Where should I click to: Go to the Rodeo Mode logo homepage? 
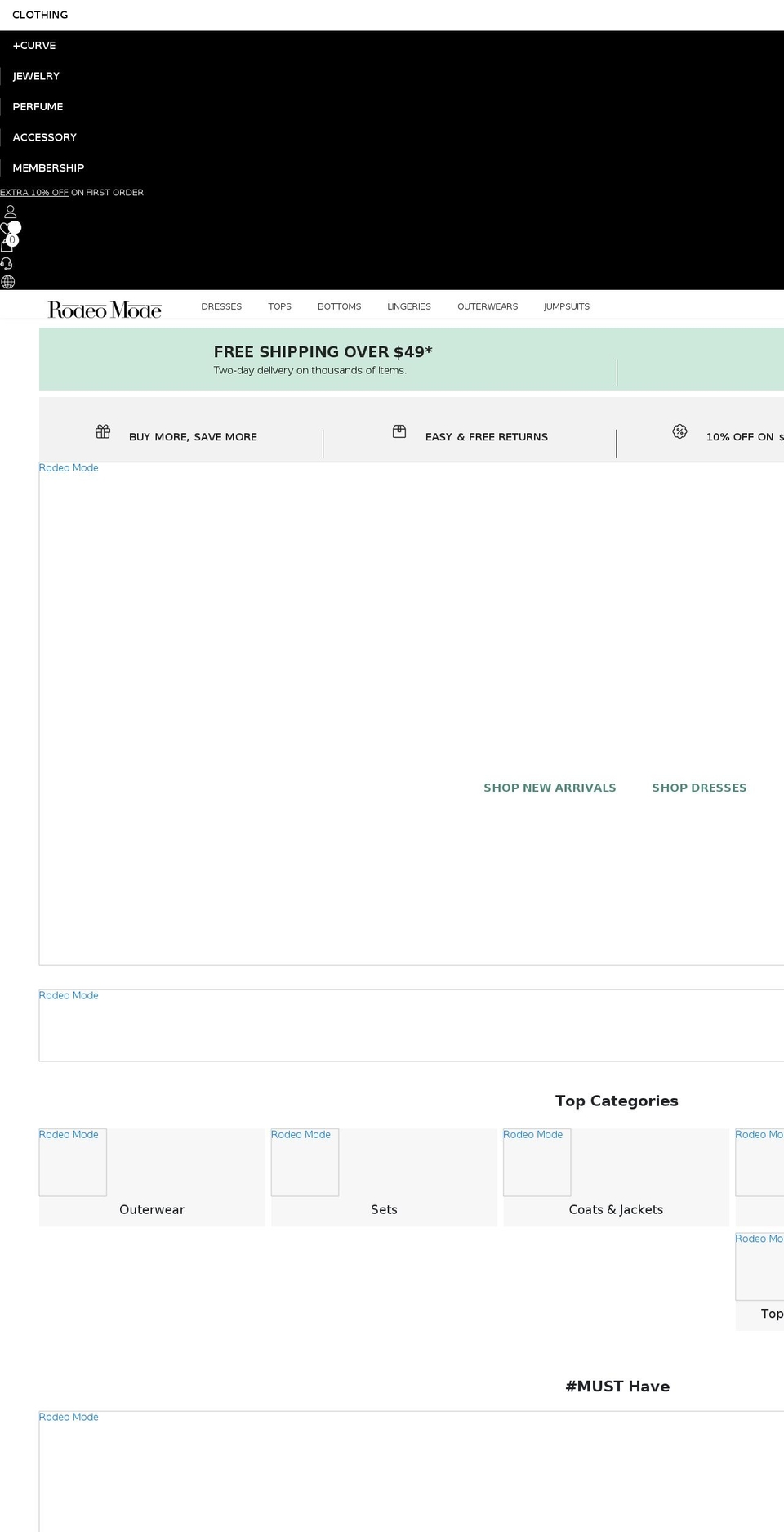(105, 310)
